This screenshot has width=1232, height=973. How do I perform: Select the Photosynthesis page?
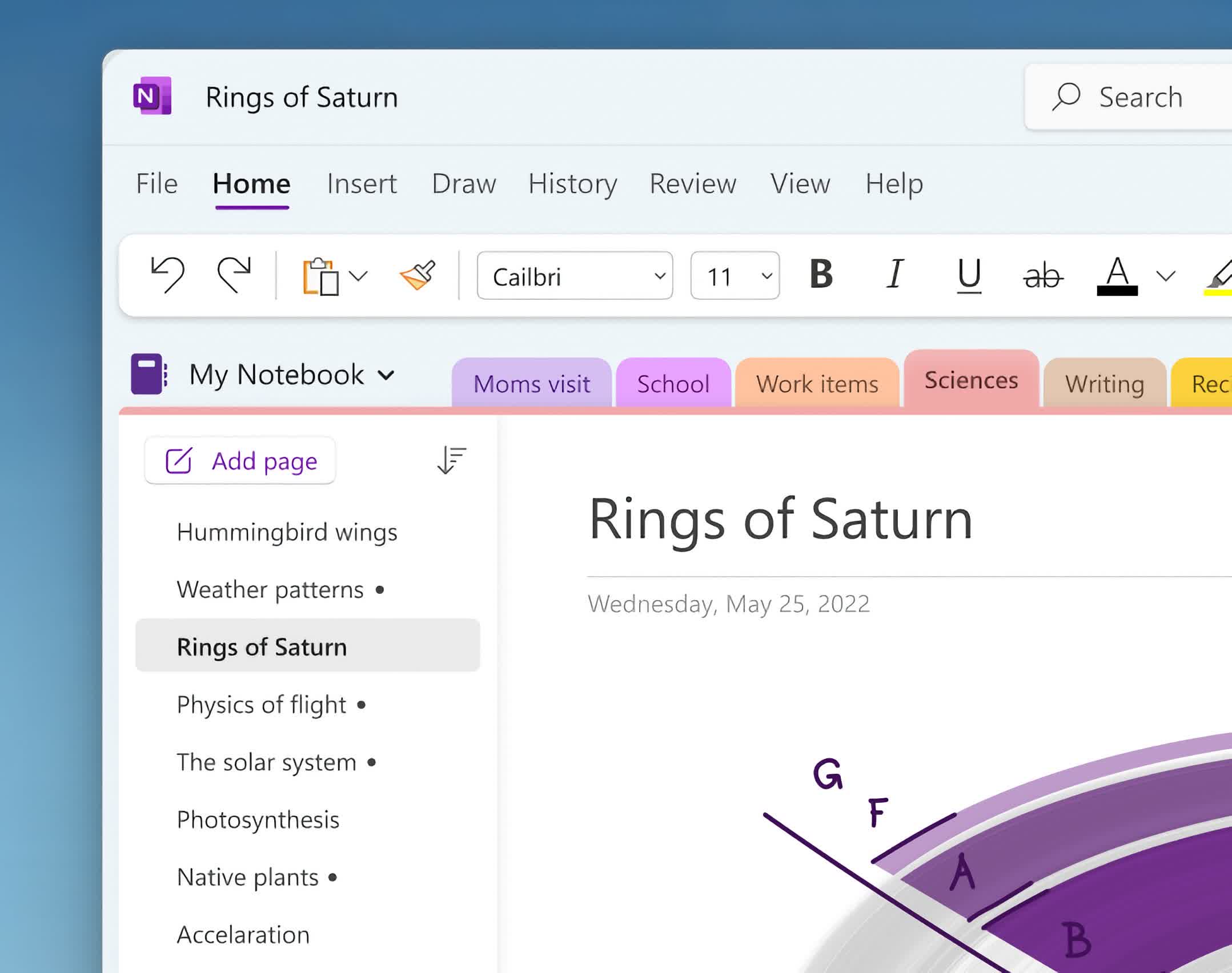click(x=258, y=819)
